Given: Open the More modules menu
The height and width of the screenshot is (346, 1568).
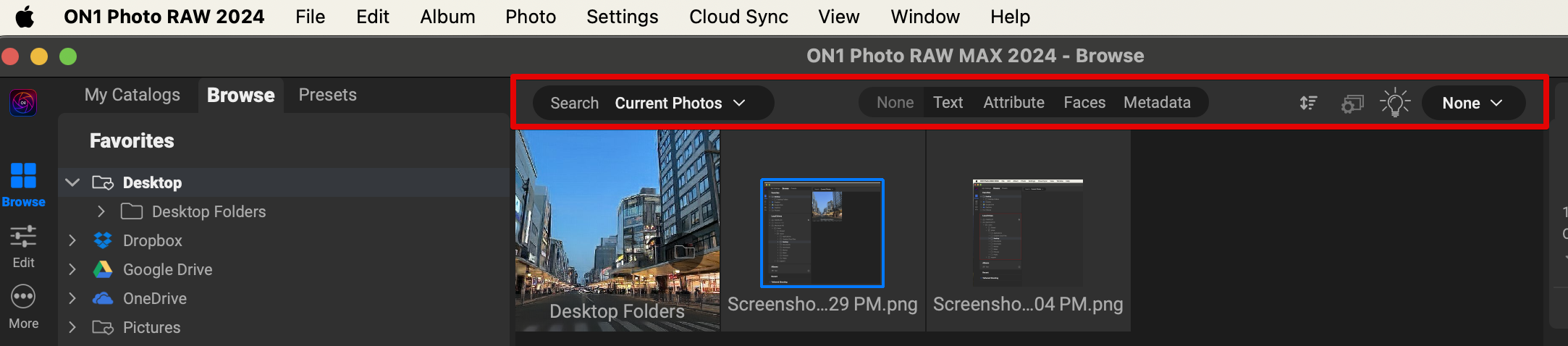Looking at the screenshot, I should tap(23, 306).
